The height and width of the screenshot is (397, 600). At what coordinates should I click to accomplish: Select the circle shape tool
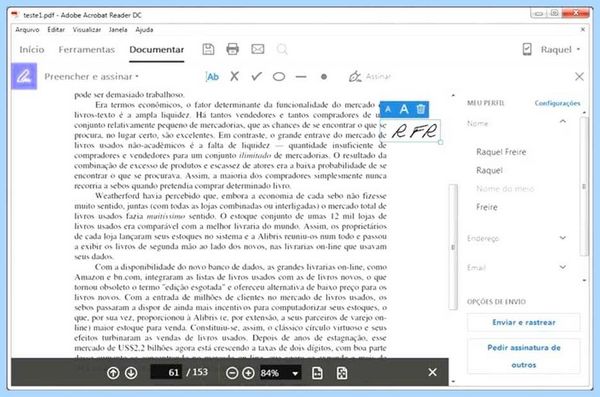coord(279,77)
